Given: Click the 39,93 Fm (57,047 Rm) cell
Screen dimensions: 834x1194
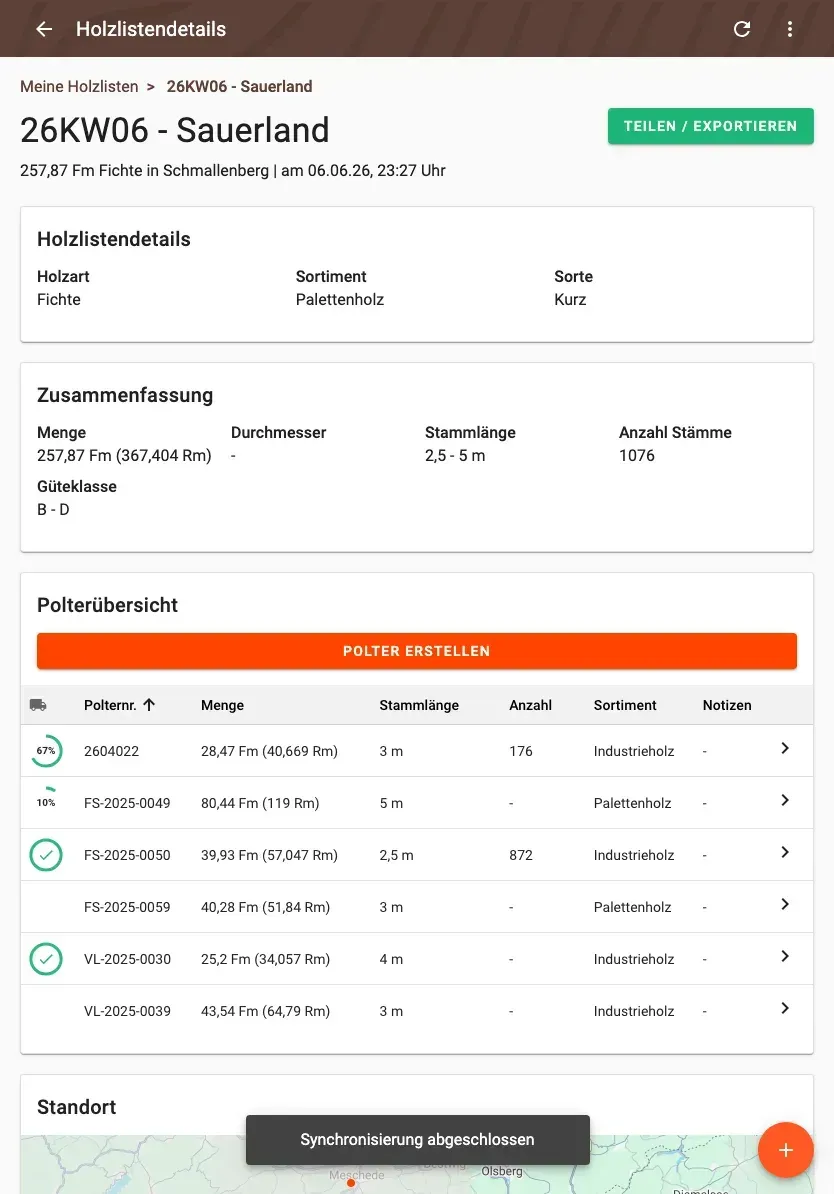Looking at the screenshot, I should click(269, 855).
